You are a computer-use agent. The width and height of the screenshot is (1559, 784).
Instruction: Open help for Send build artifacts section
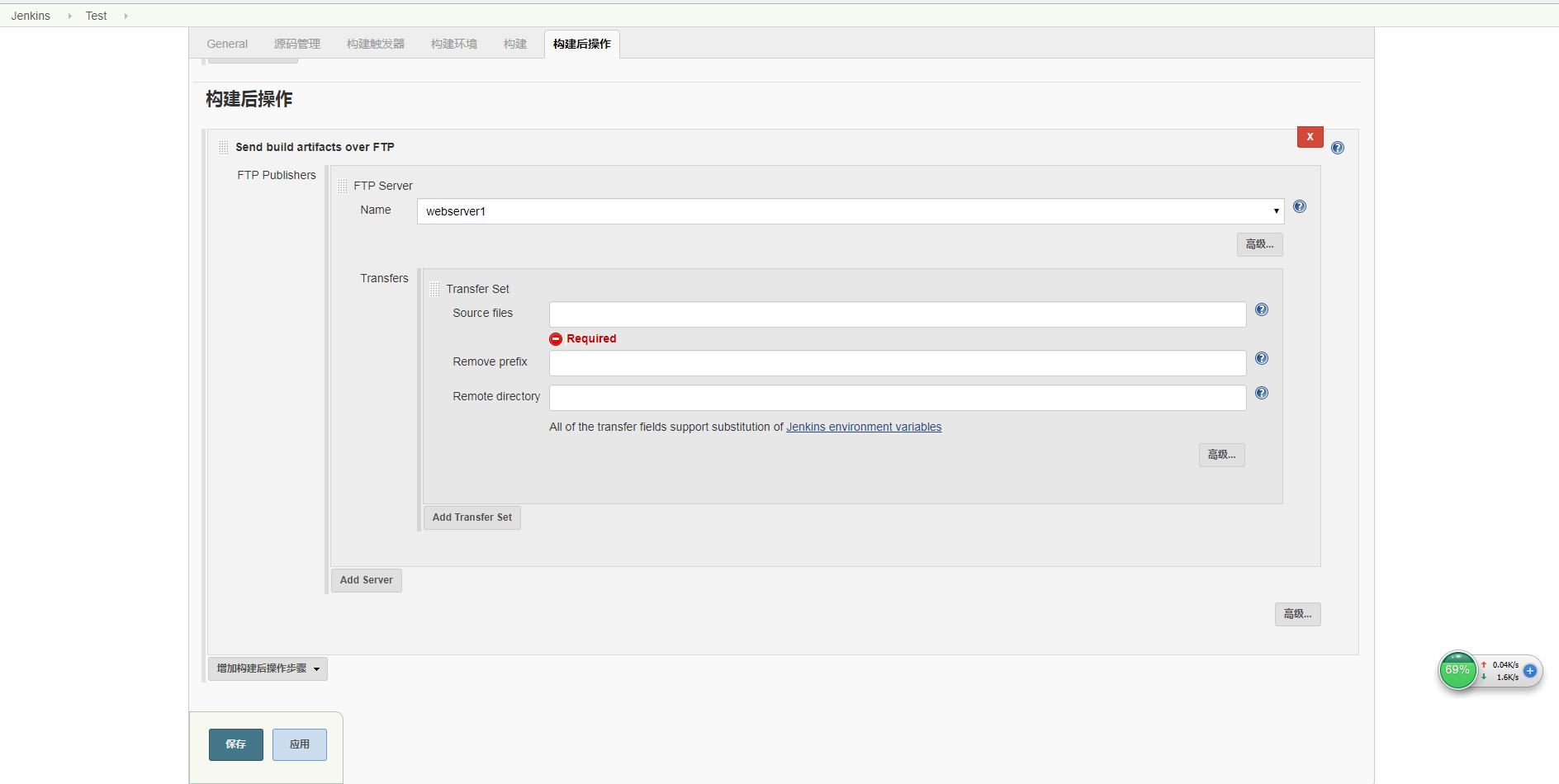[x=1337, y=148]
